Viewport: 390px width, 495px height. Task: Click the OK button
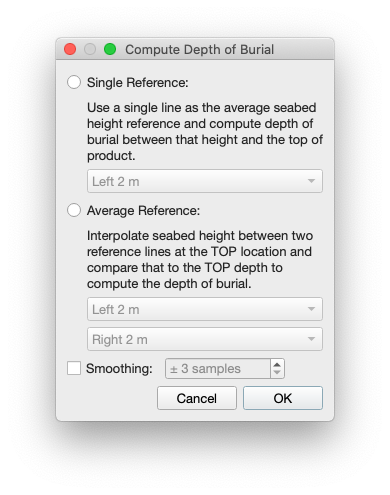point(283,398)
